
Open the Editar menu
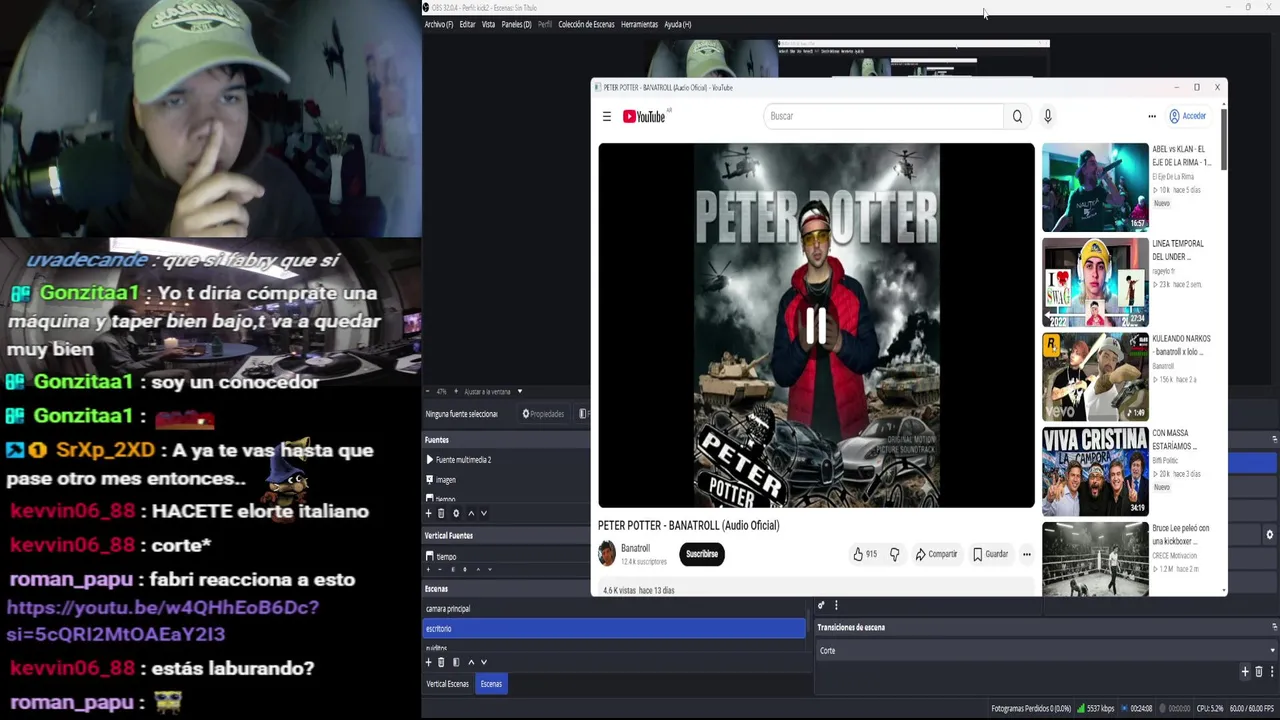(467, 24)
